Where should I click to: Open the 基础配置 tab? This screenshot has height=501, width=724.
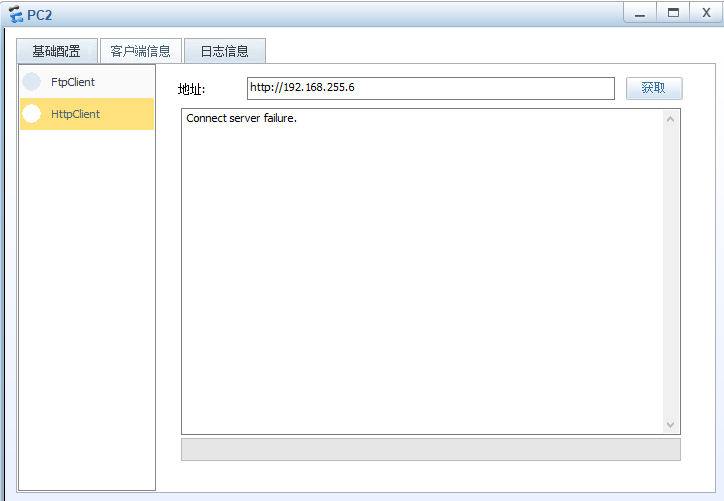[57, 51]
